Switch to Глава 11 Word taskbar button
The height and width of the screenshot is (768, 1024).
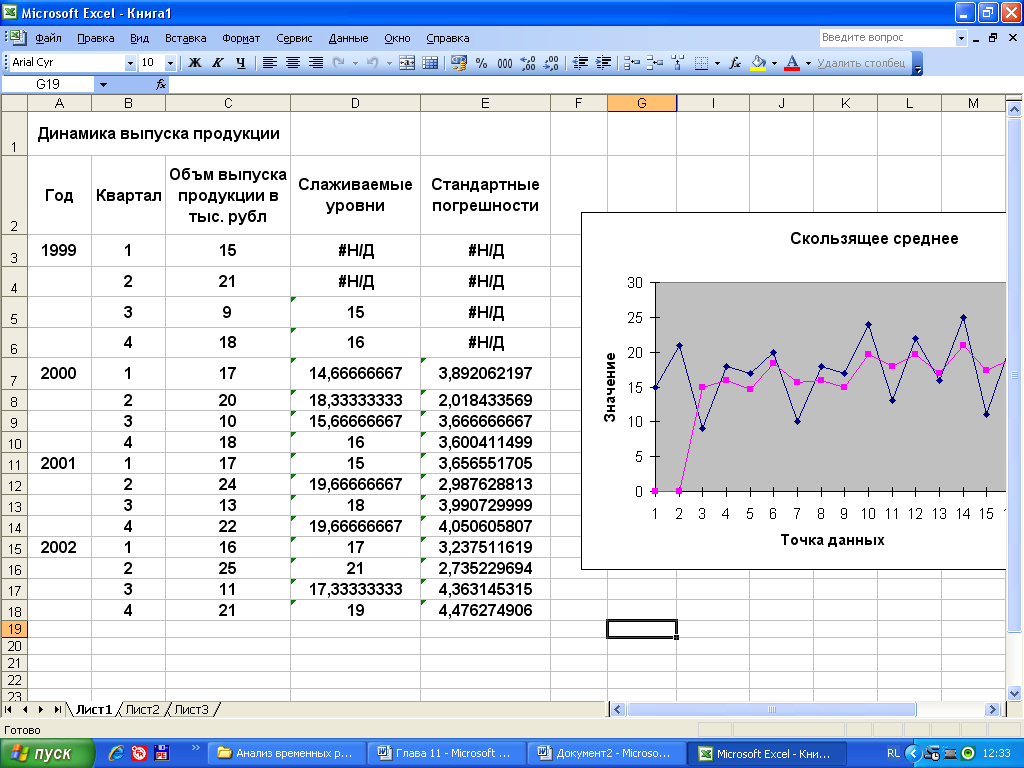(x=446, y=754)
